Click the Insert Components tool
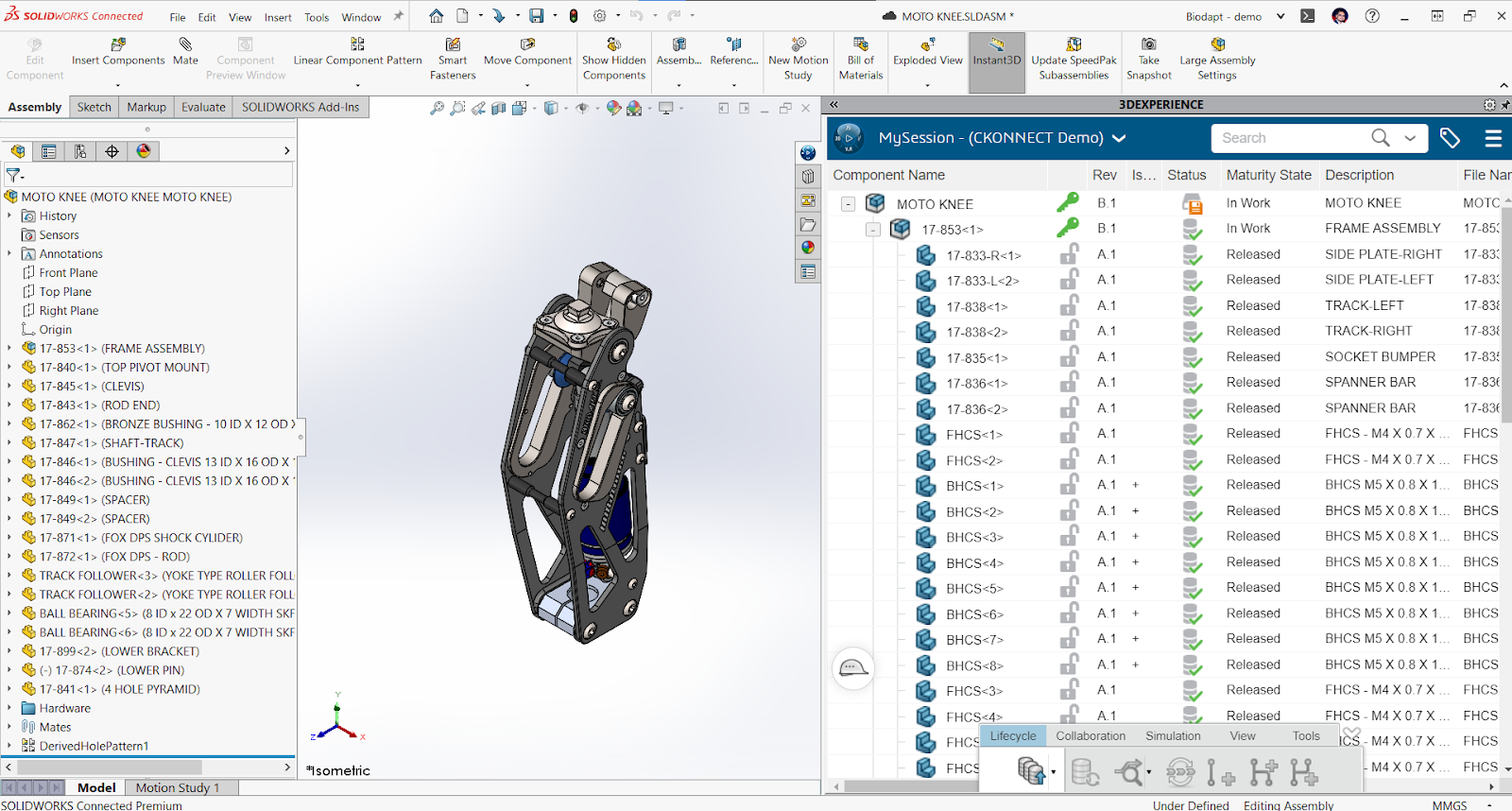 click(x=118, y=52)
